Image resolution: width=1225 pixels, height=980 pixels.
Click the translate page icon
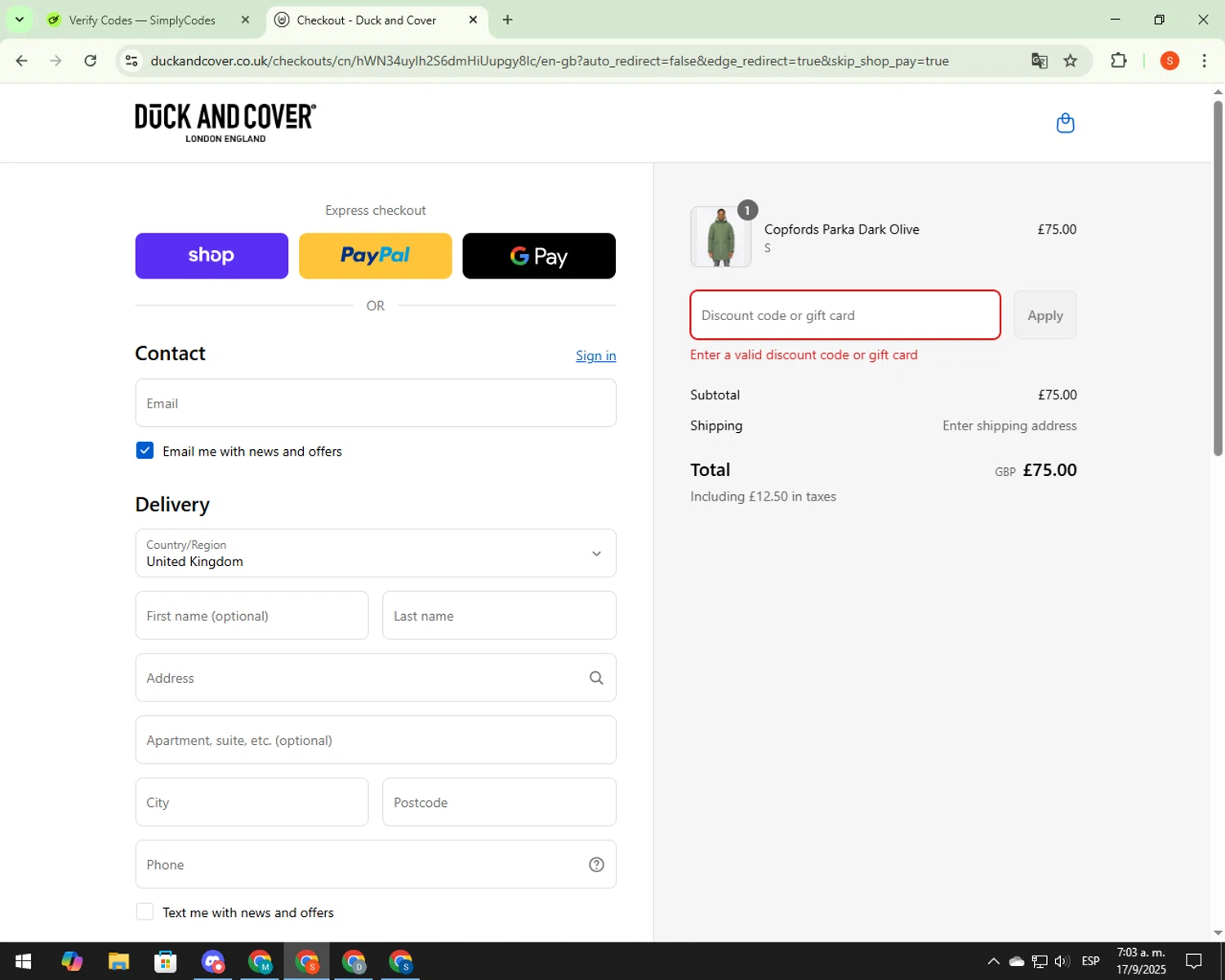pos(1039,61)
